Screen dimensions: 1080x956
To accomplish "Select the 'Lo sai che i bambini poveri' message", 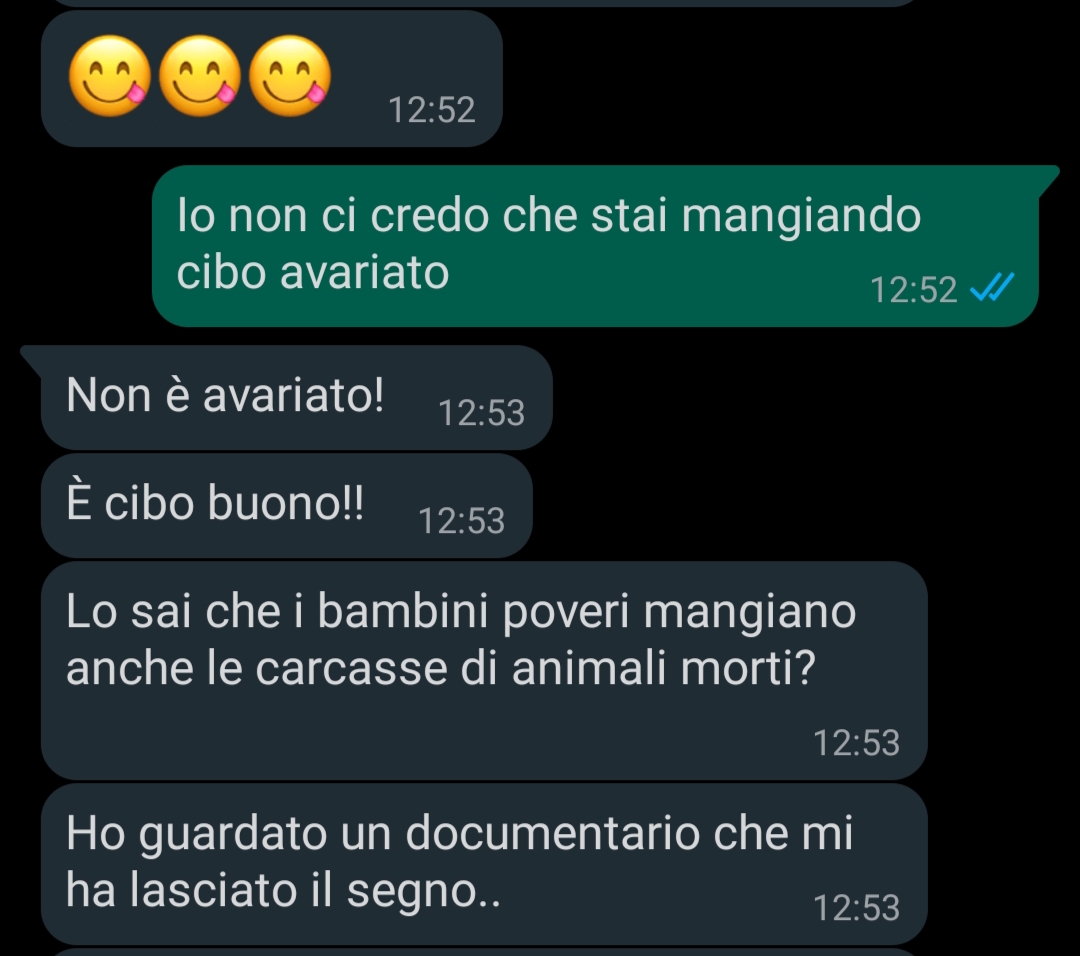I will (x=484, y=670).
